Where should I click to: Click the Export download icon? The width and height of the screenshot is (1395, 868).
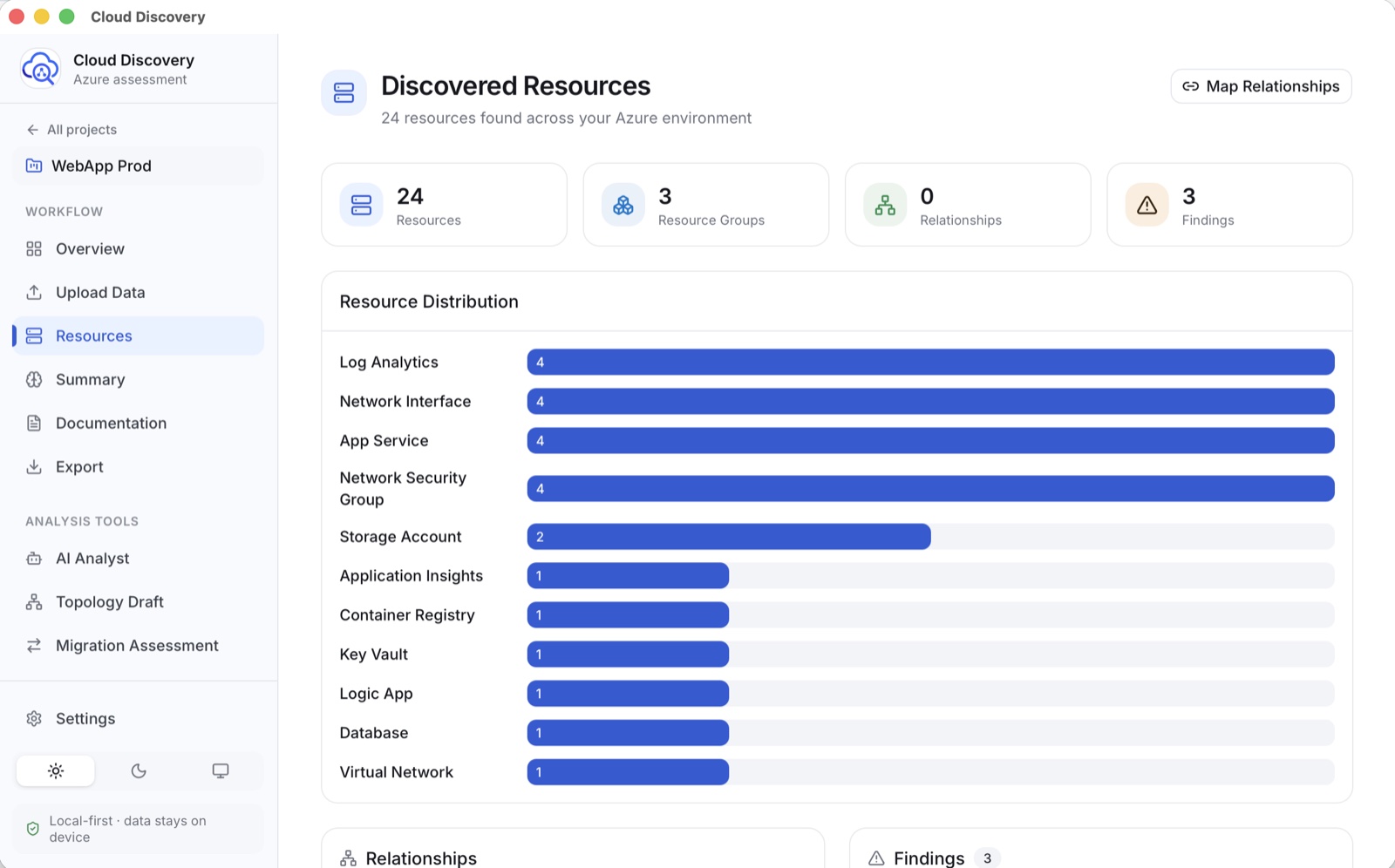point(34,467)
